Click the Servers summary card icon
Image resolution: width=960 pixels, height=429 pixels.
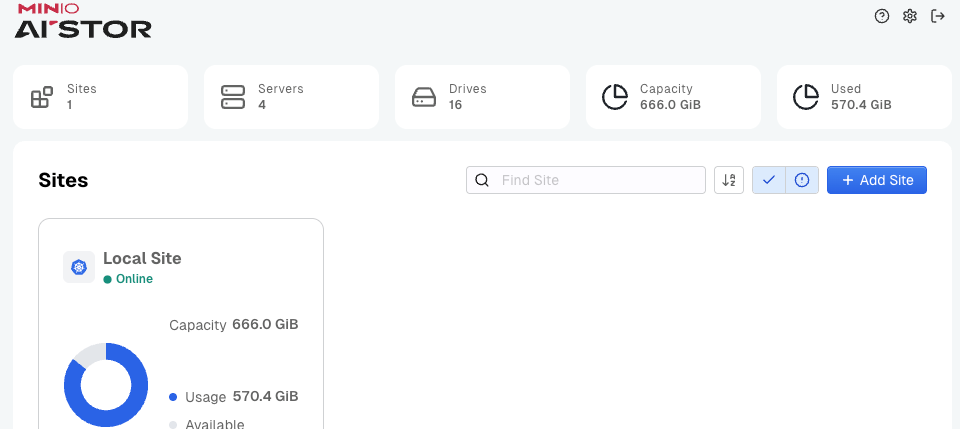click(233, 97)
